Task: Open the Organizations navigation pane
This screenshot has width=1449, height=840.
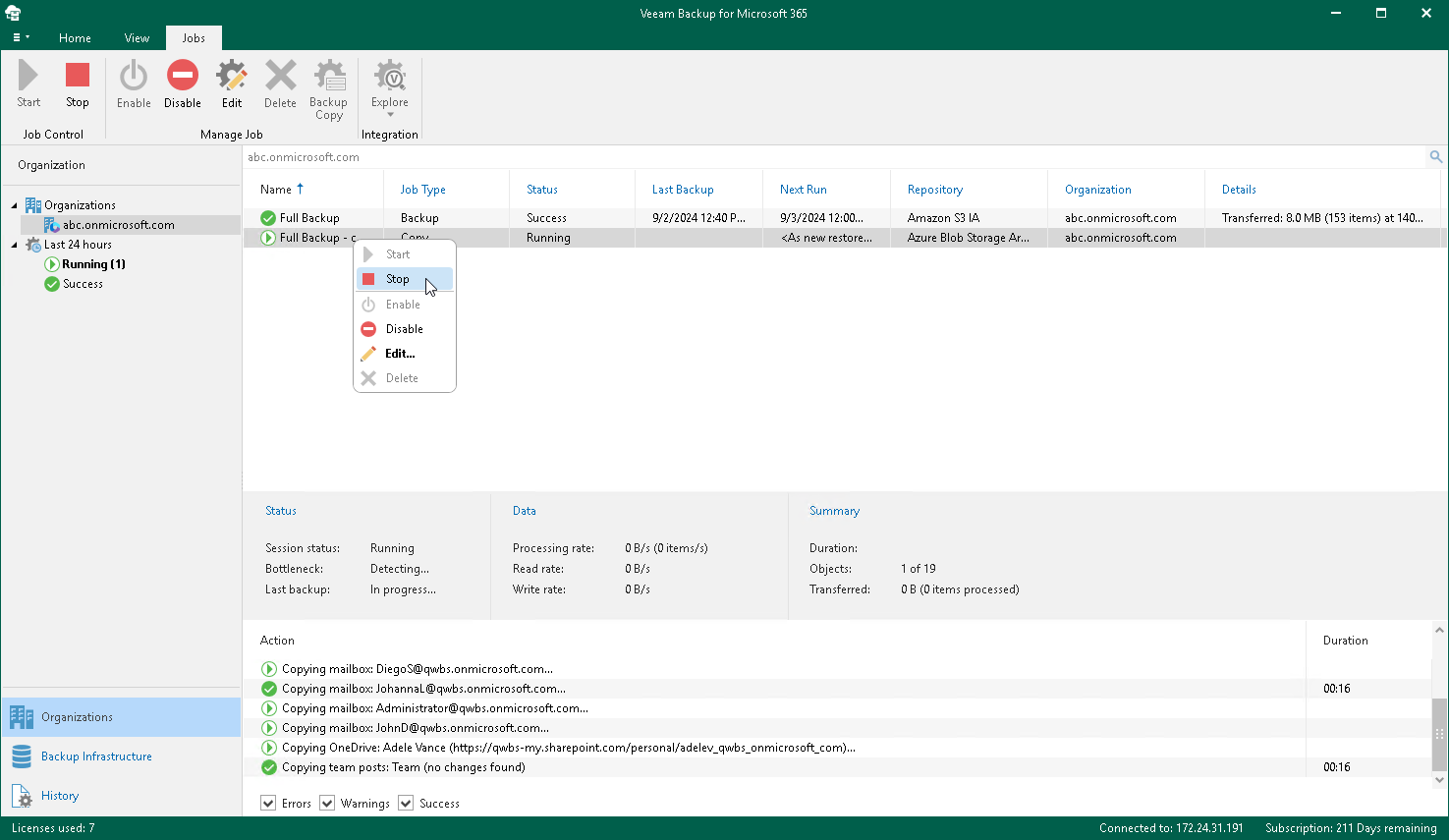Action: (121, 717)
